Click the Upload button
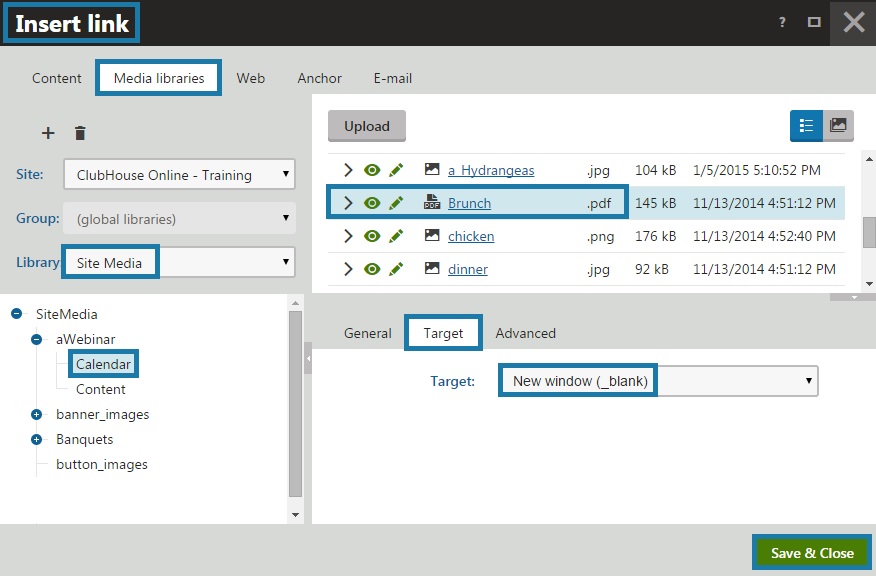Image resolution: width=876 pixels, height=576 pixels. click(x=367, y=126)
